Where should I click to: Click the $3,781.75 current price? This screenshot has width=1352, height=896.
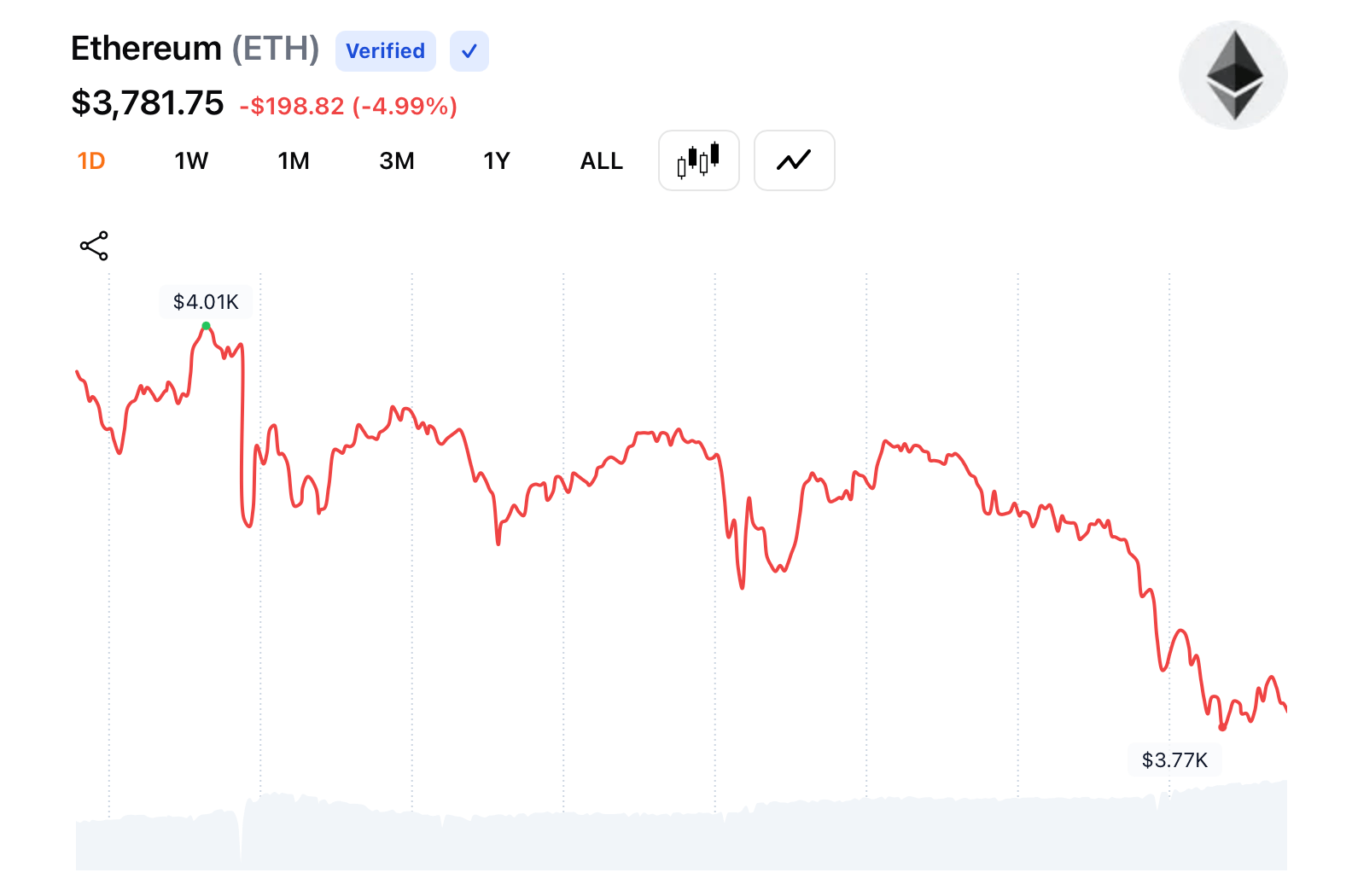coord(148,103)
